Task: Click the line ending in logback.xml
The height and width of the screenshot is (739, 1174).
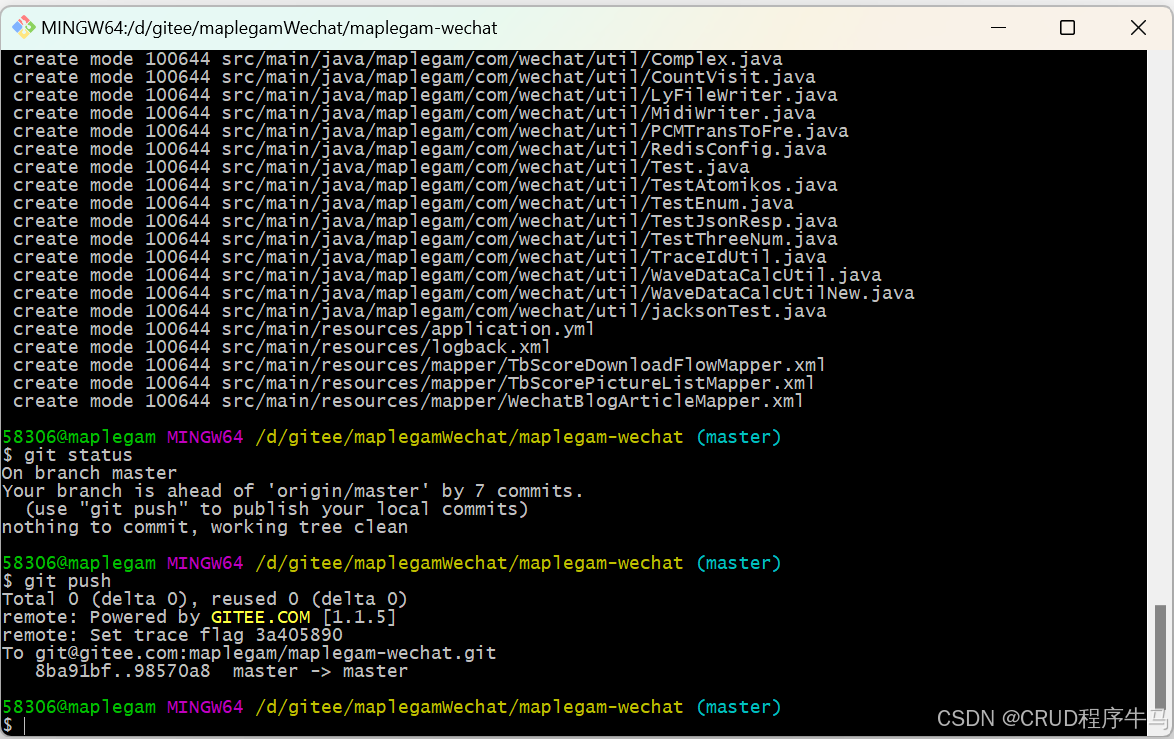Action: point(282,347)
